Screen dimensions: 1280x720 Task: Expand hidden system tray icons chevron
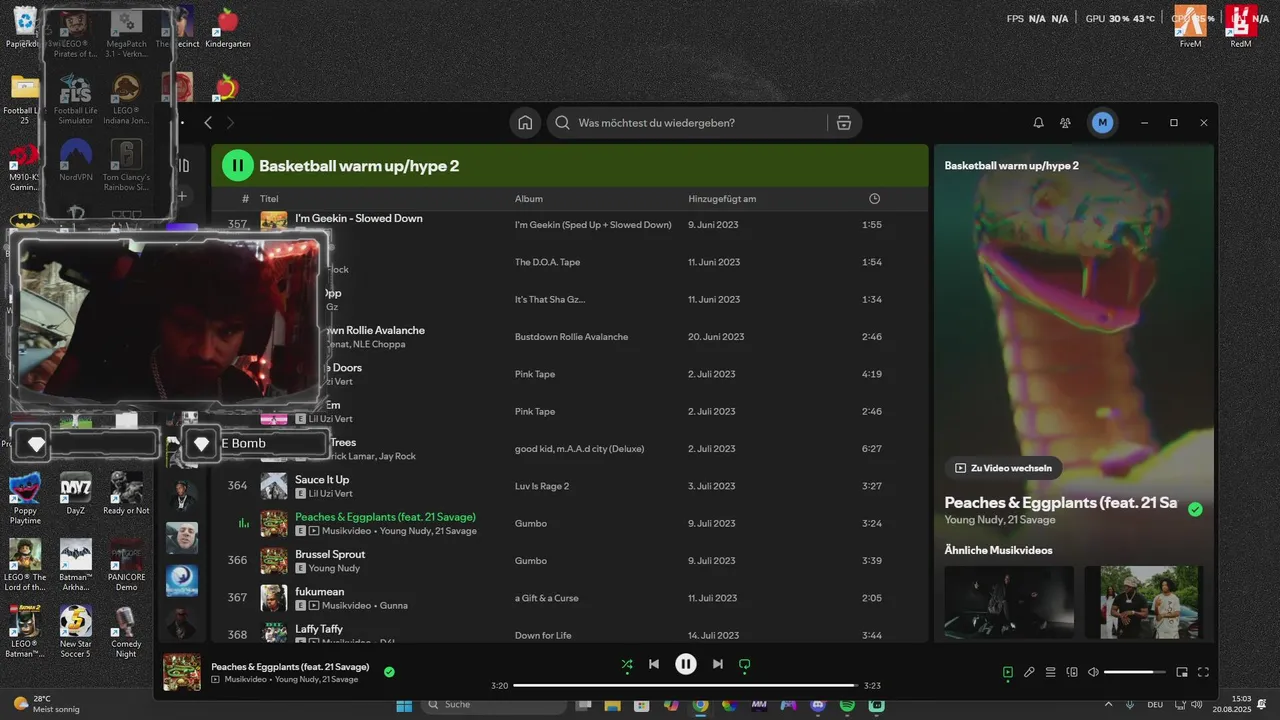(x=1108, y=705)
